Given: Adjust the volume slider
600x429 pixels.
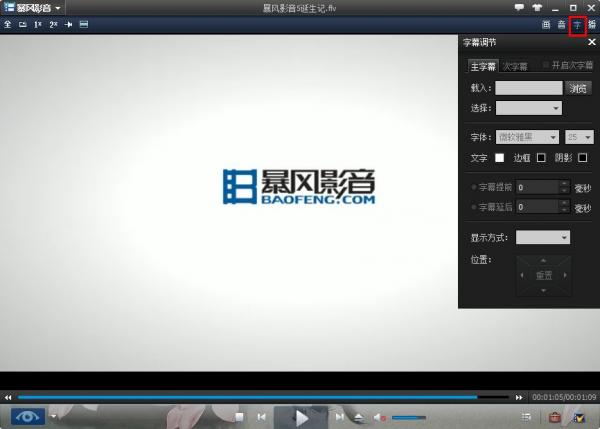Looking at the screenshot, I should [409, 418].
